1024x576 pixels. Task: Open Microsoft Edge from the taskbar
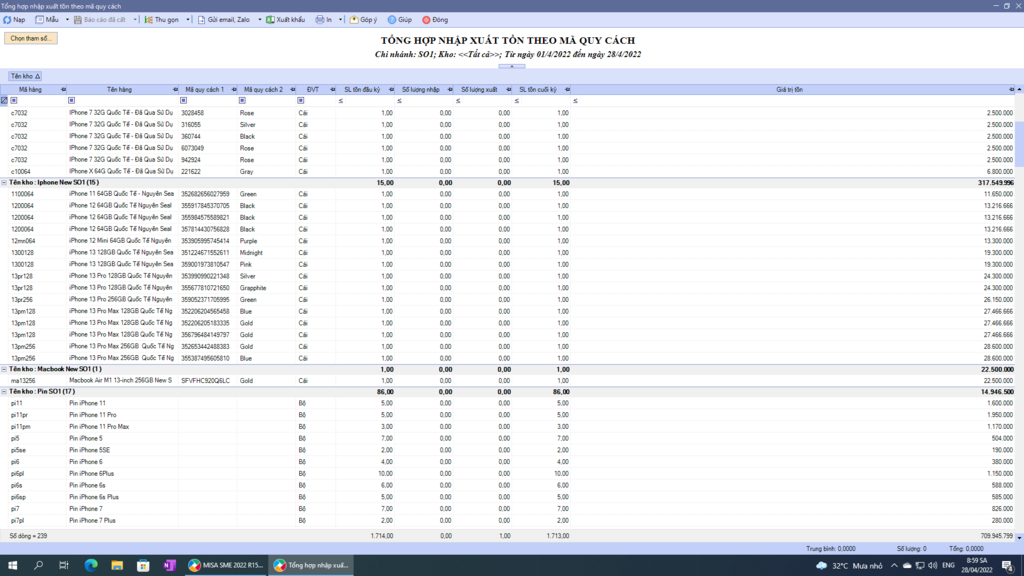pyautogui.click(x=91, y=566)
